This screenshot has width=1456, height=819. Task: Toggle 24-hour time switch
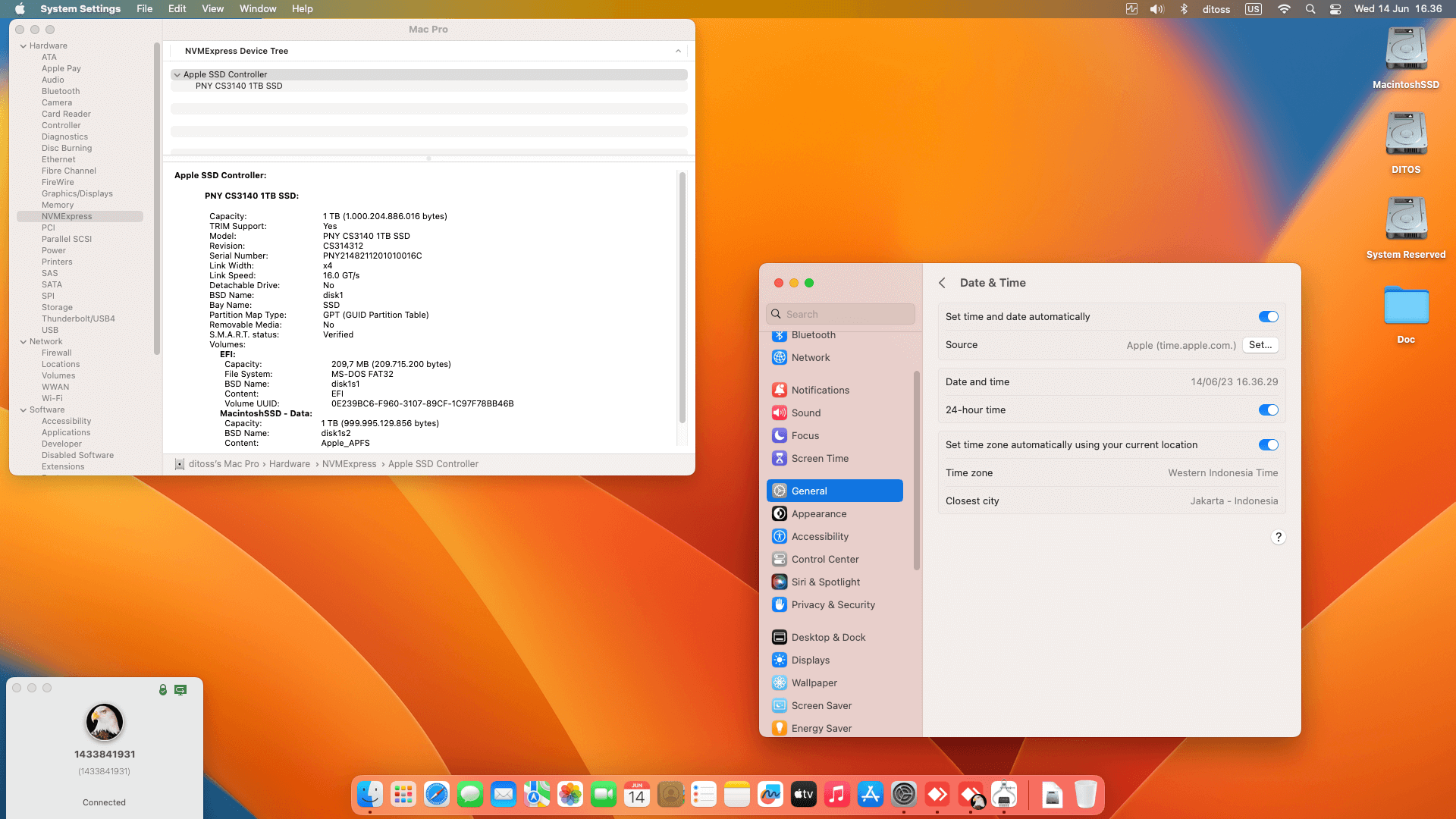pyautogui.click(x=1268, y=410)
